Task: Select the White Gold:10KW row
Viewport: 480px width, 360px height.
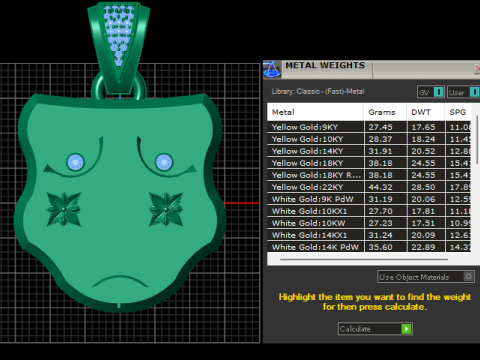Action: [369, 223]
